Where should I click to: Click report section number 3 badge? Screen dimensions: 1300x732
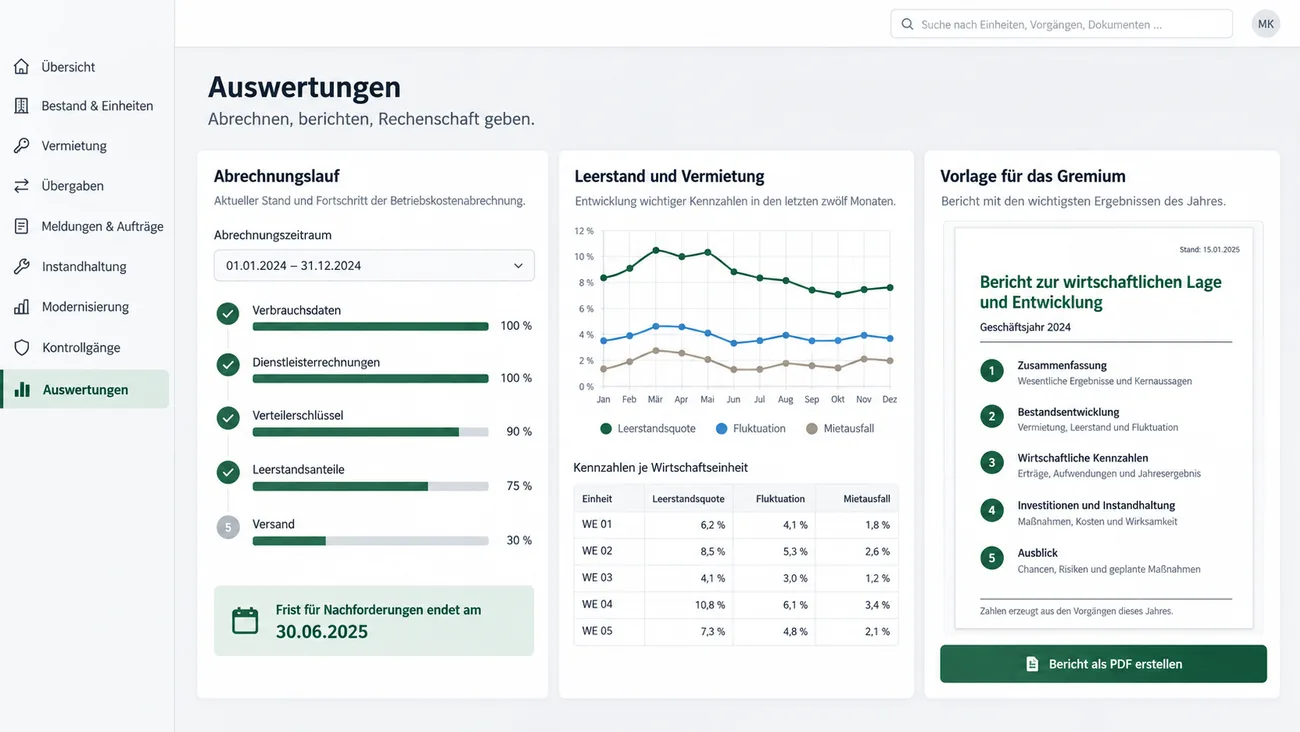point(991,464)
